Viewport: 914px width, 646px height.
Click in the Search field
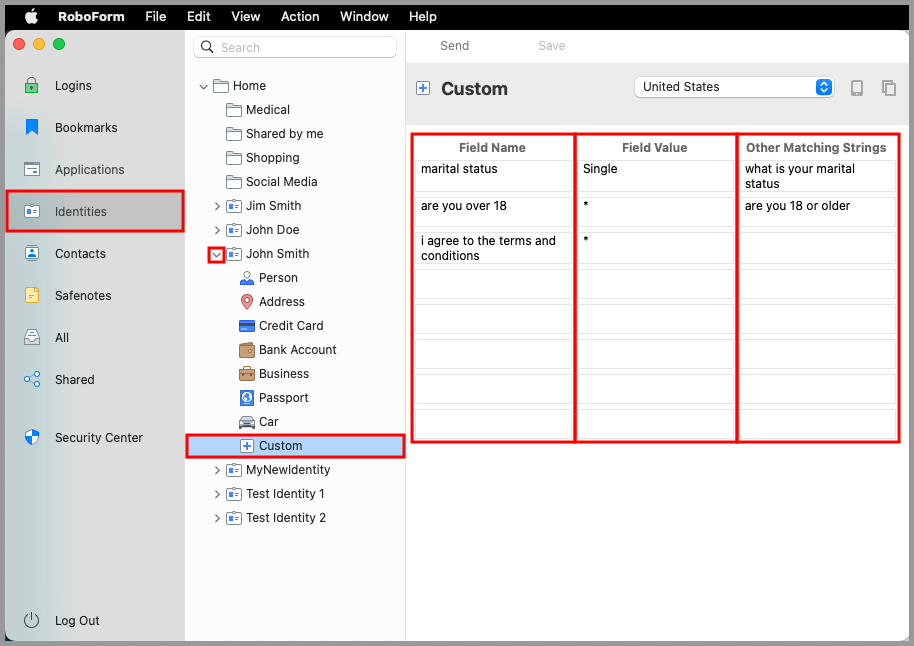[x=295, y=47]
